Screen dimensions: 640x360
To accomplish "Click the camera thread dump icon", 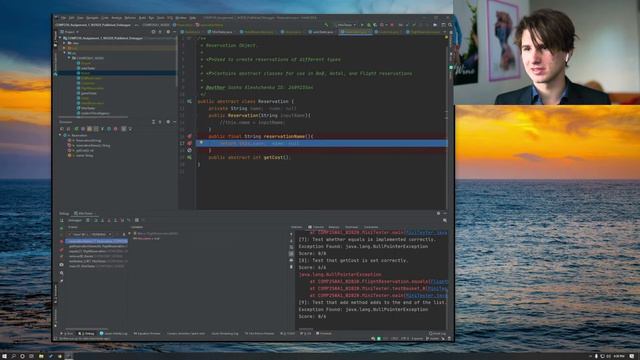I will pyautogui.click(x=62, y=265).
